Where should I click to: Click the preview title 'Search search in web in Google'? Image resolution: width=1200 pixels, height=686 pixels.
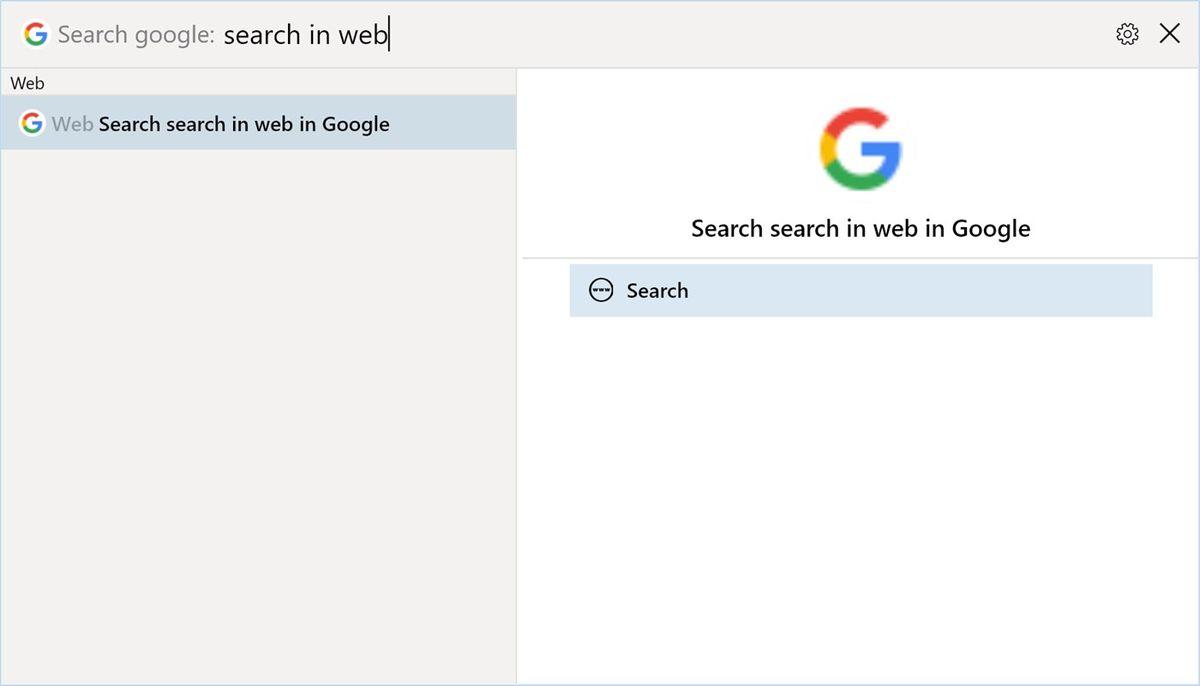861,229
